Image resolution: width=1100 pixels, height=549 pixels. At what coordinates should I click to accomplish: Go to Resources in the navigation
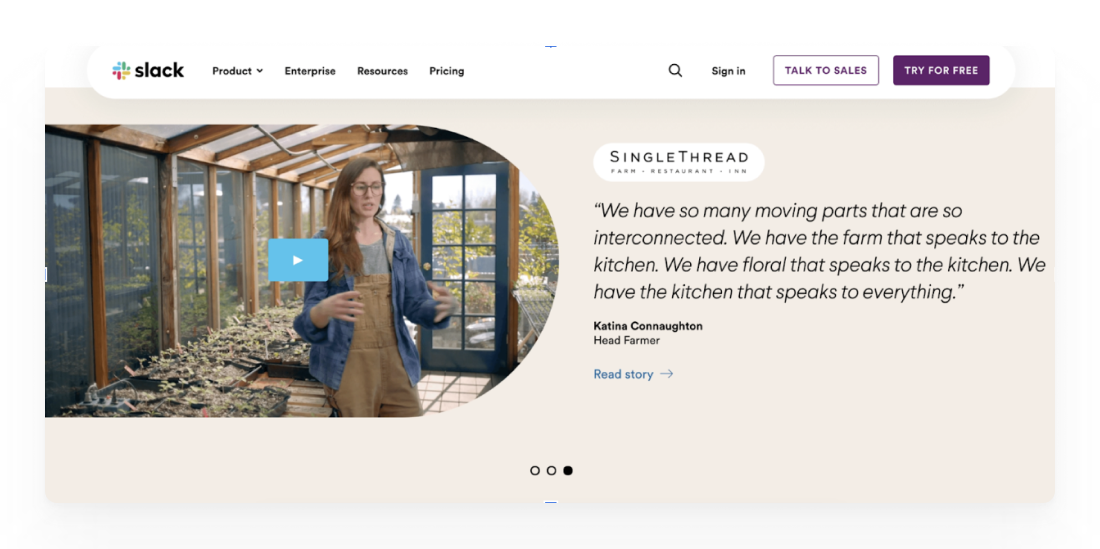pyautogui.click(x=382, y=71)
